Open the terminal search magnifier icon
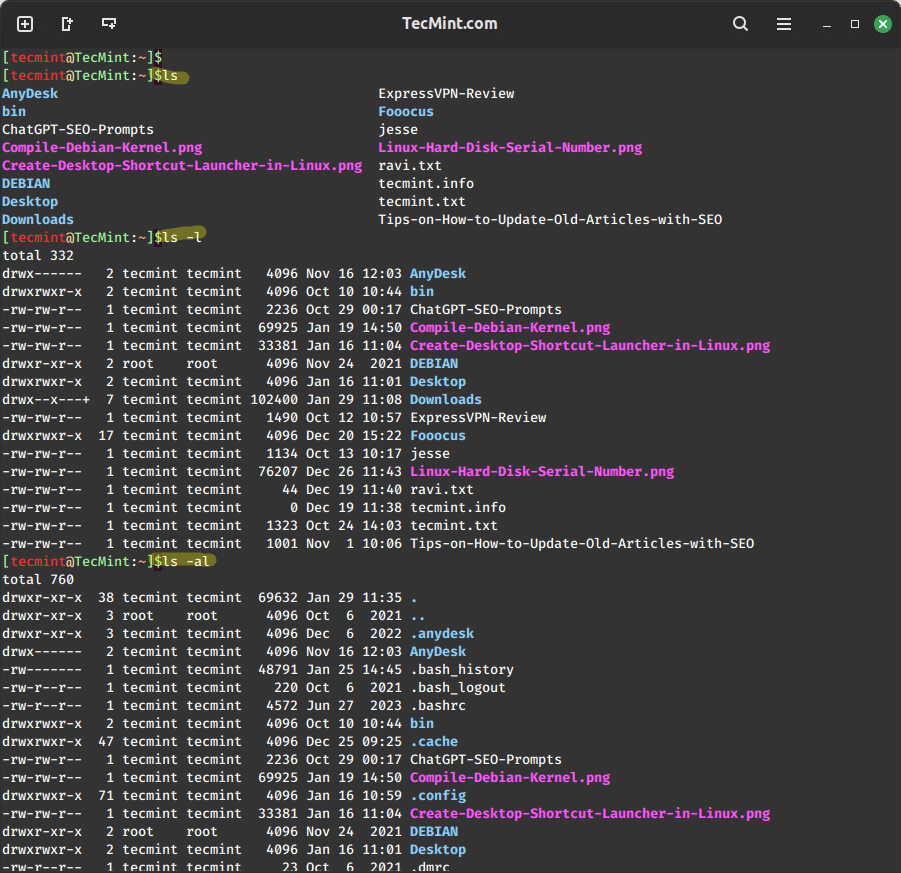 tap(740, 24)
